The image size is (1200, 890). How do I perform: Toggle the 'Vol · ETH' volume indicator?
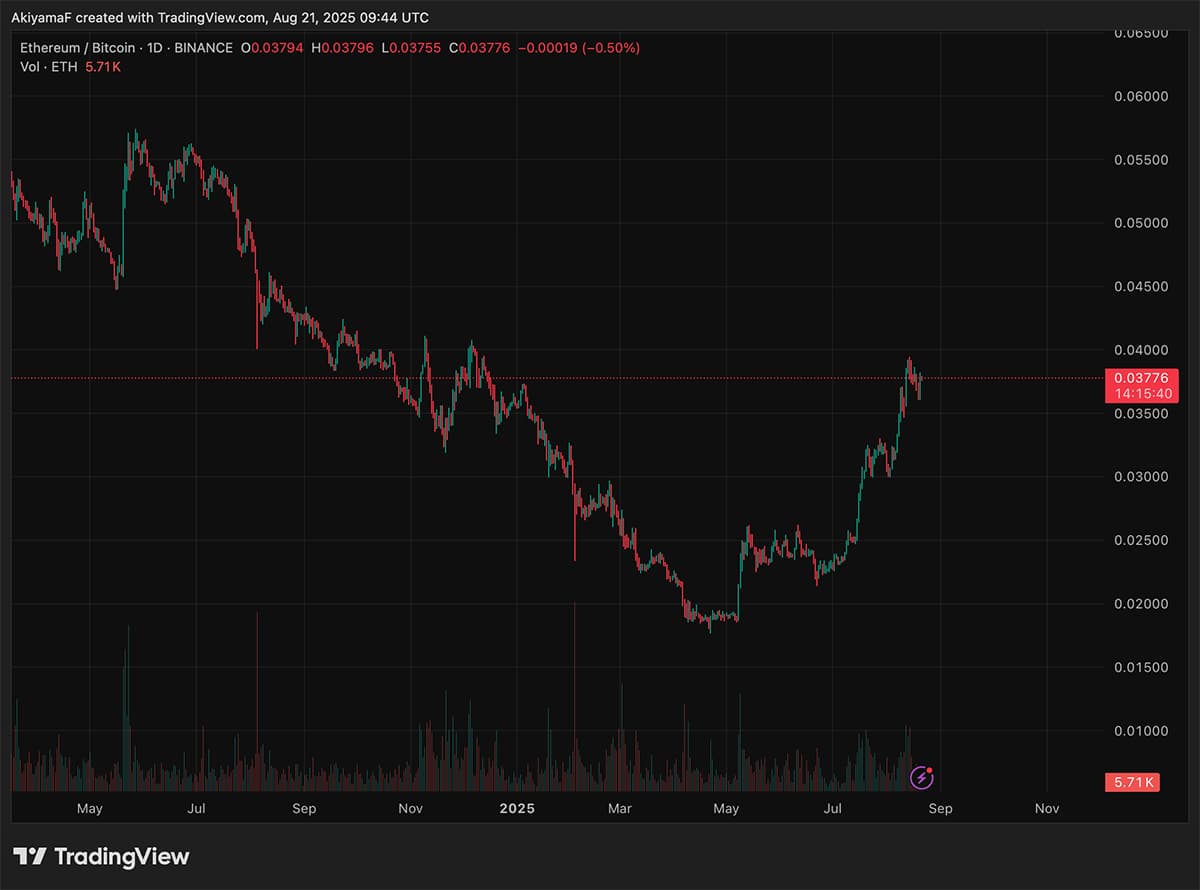[x=48, y=66]
